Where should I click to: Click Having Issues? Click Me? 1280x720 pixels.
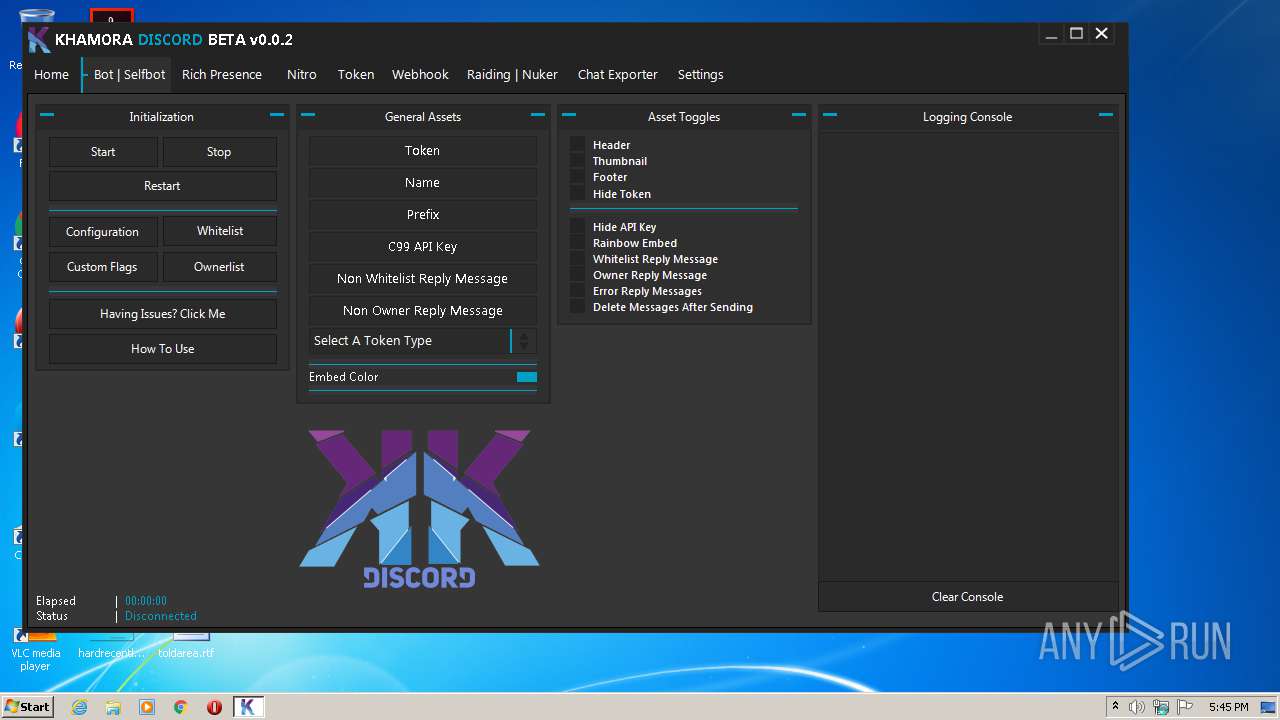[x=162, y=314]
